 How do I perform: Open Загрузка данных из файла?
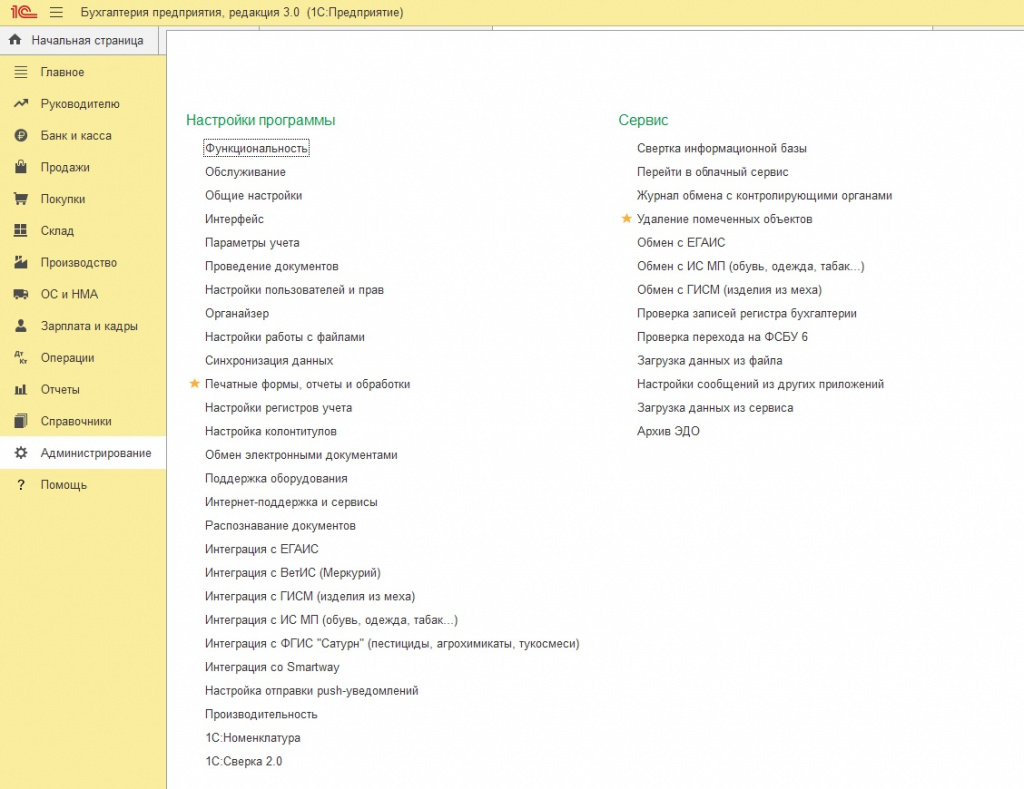coord(709,360)
